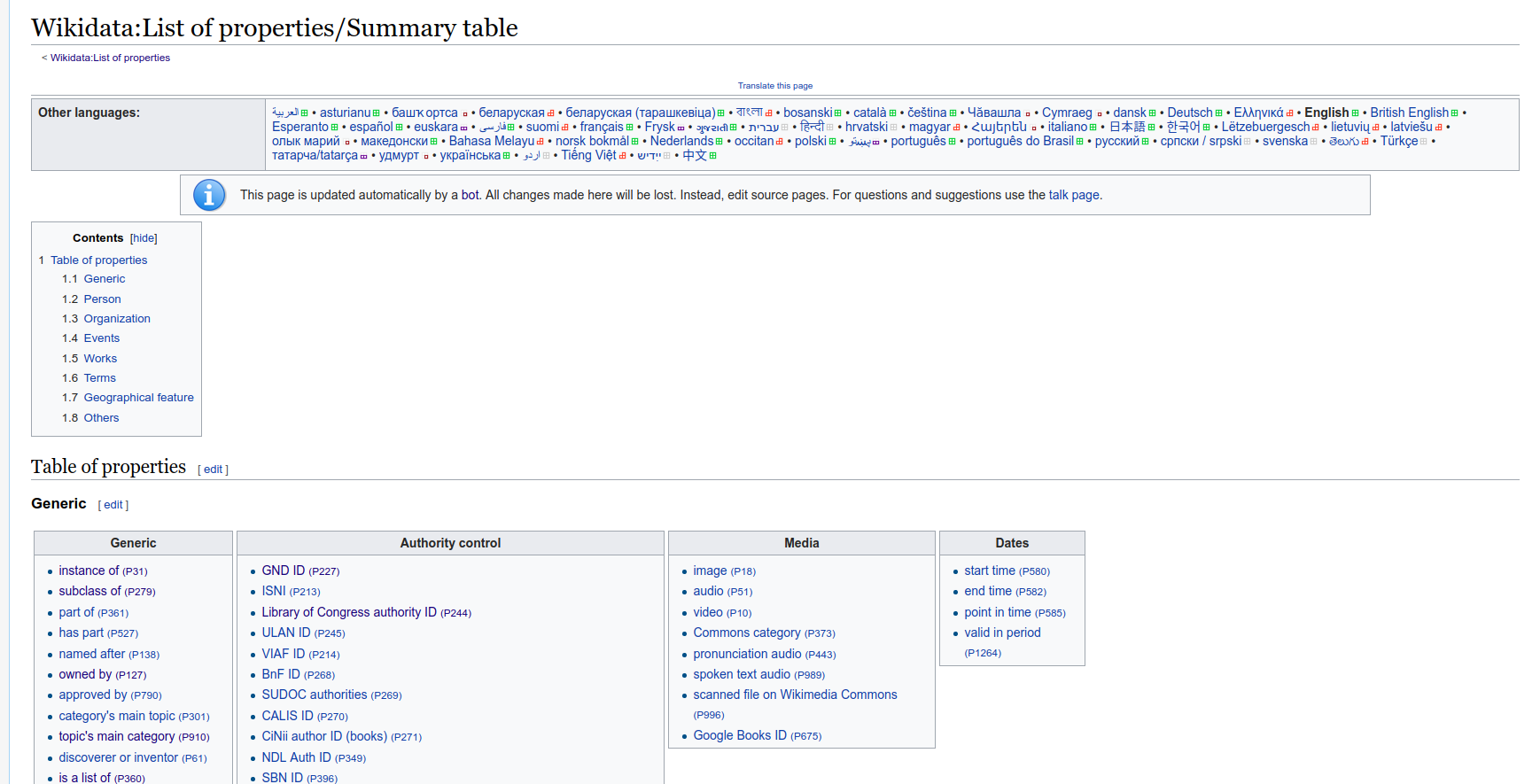1540x784 pixels.
Task: Open the 'bot' link in notice
Action: point(470,195)
